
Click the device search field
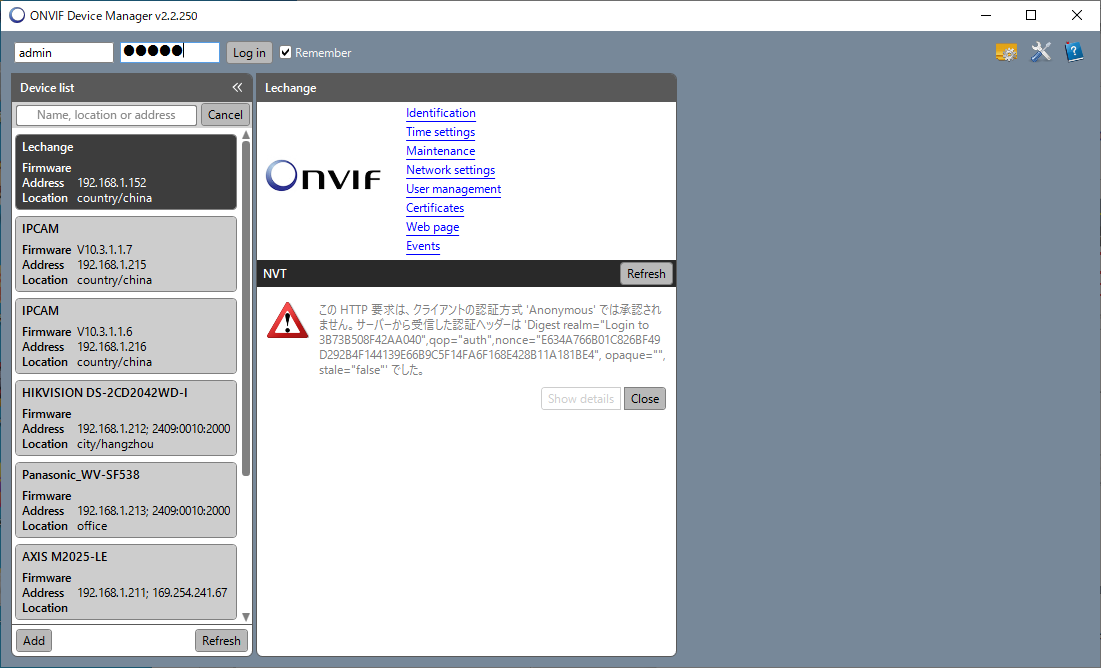point(106,114)
